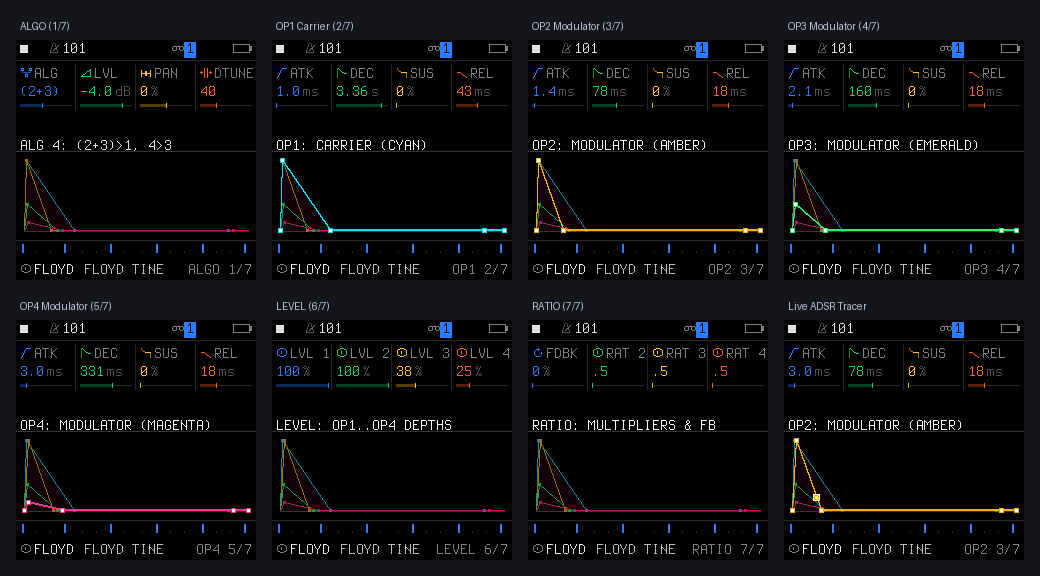
Task: Click the blue track 1 badge in Live ADSR Tracer
Action: [958, 328]
